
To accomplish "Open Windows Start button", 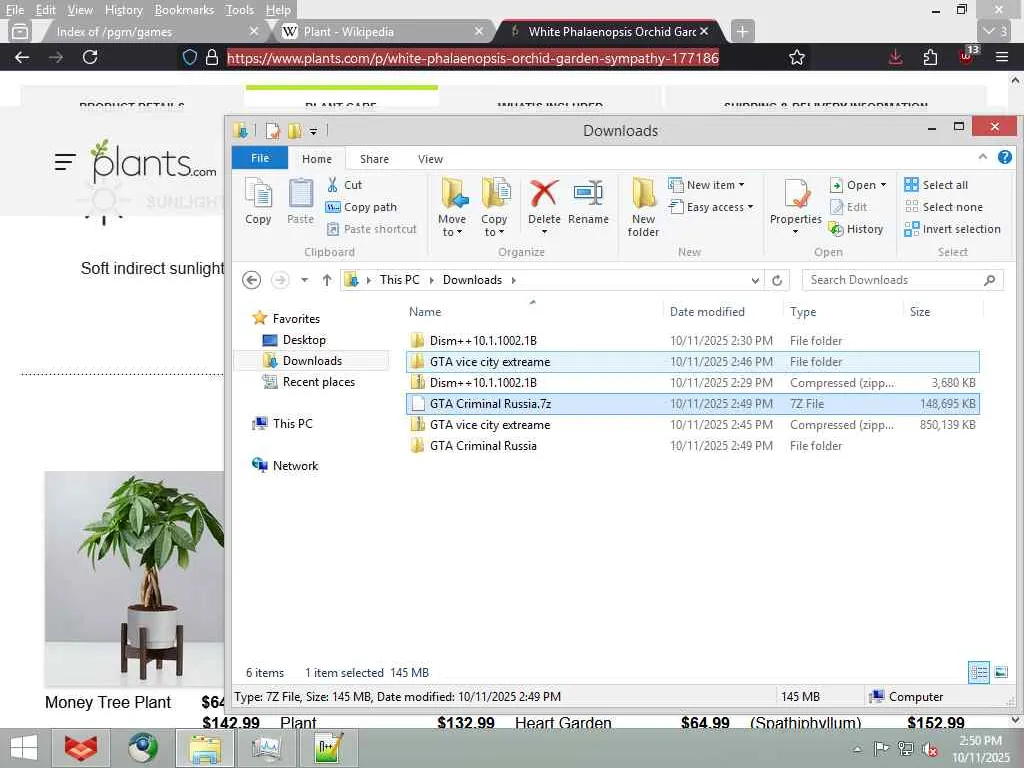I will (24, 748).
